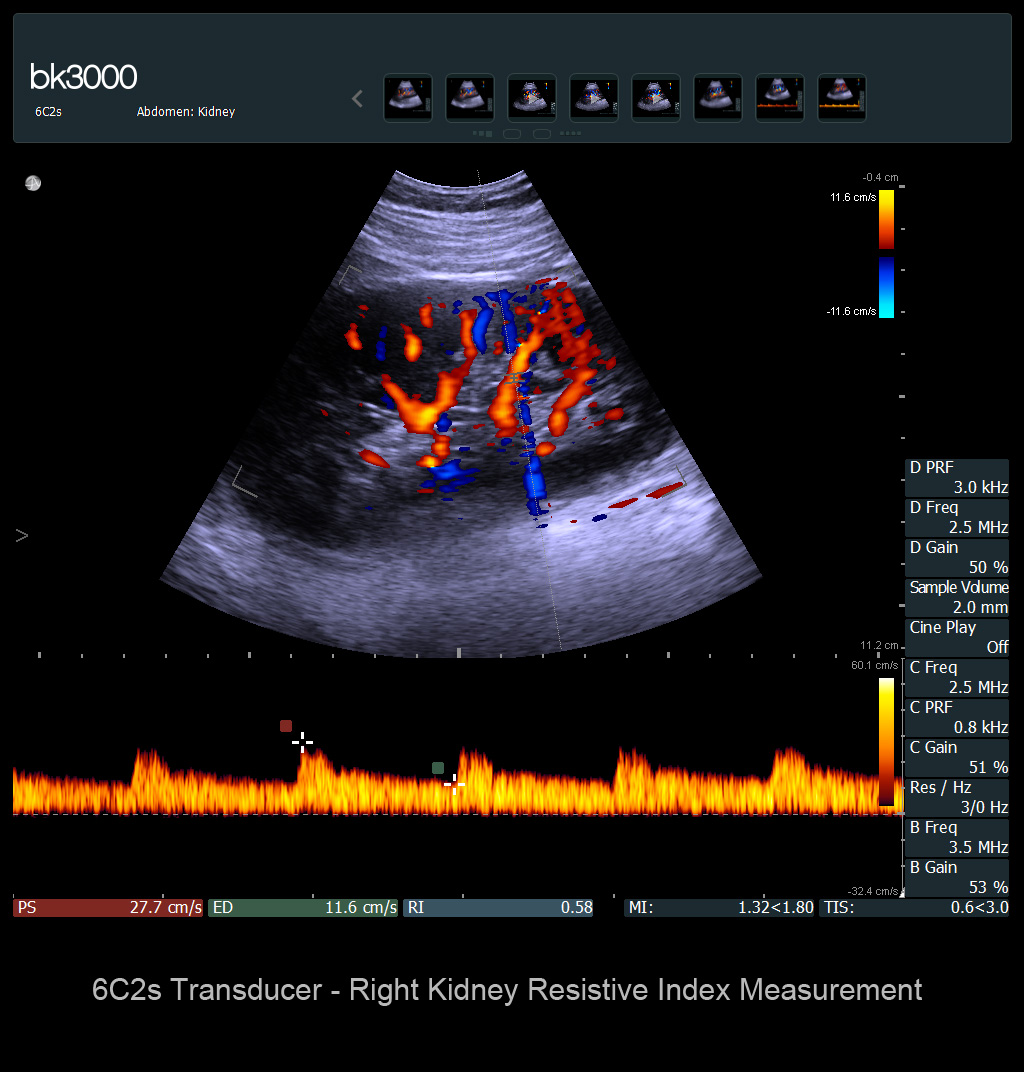This screenshot has height=1072, width=1024.
Task: Click the RI 0.58 measurement field
Action: 498,908
